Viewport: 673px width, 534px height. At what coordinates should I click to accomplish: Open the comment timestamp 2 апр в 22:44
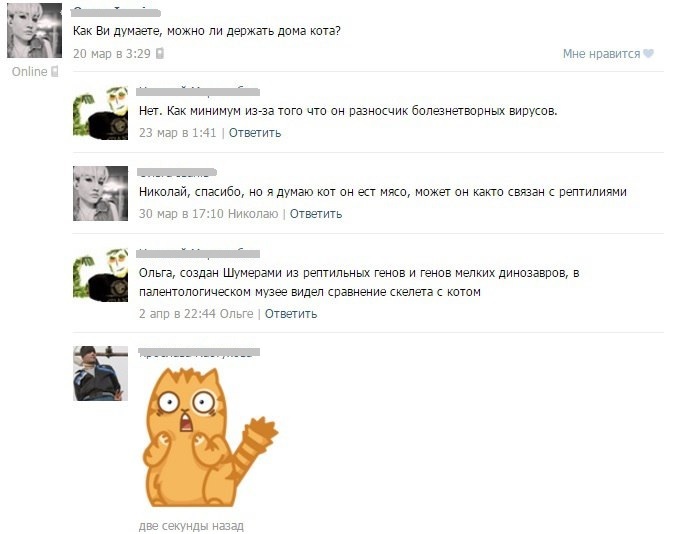click(x=177, y=313)
